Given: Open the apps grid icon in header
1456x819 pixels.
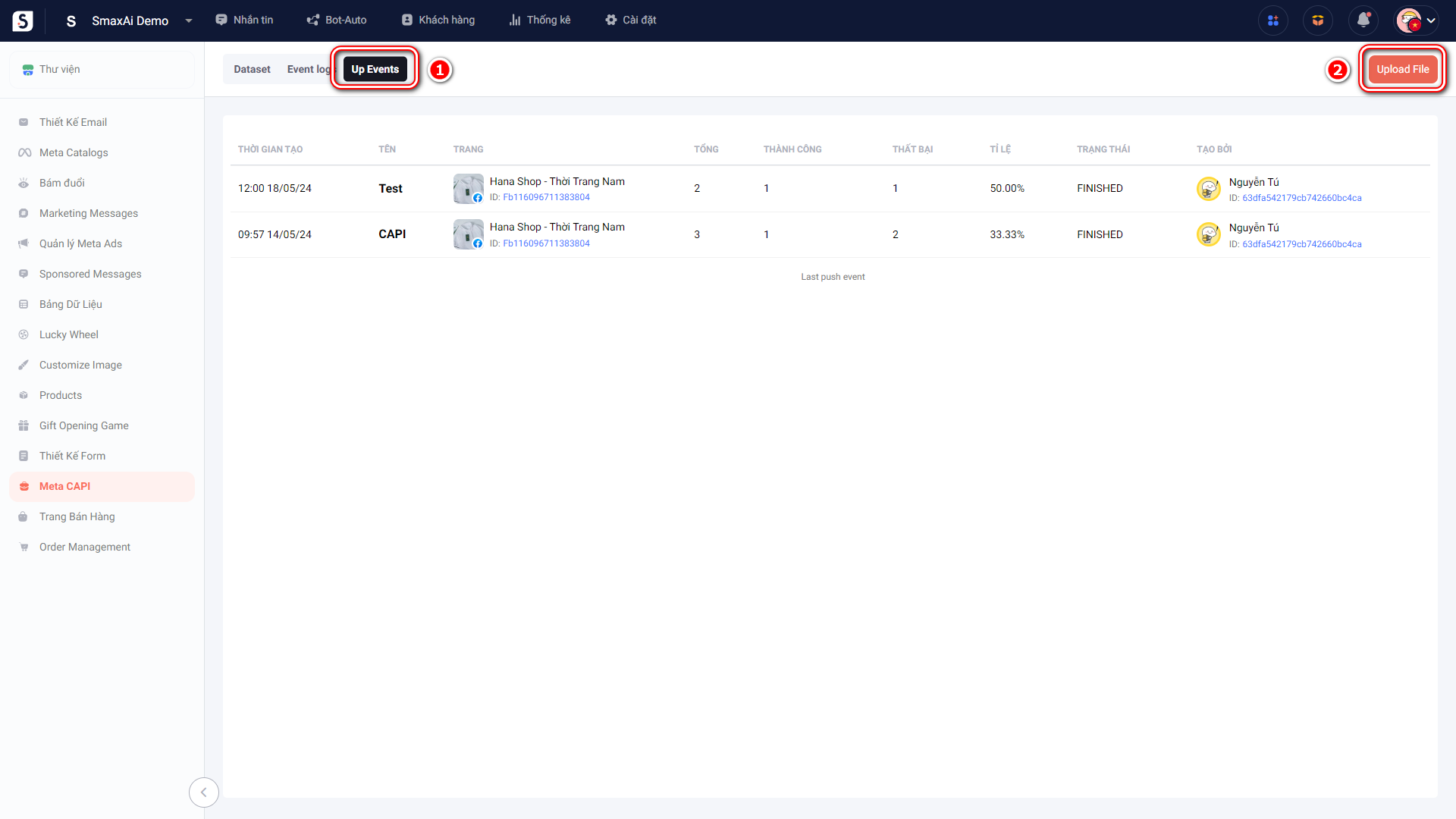Looking at the screenshot, I should coord(1272,20).
